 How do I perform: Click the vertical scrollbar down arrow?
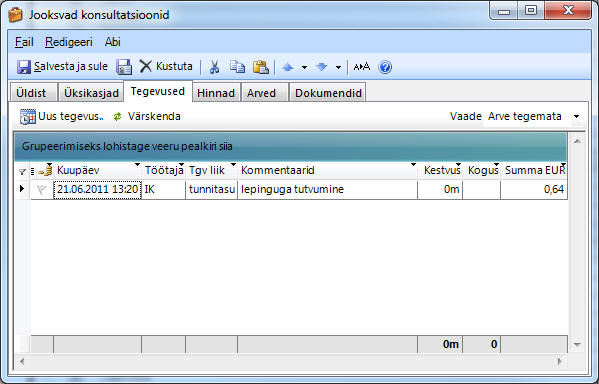[x=577, y=345]
